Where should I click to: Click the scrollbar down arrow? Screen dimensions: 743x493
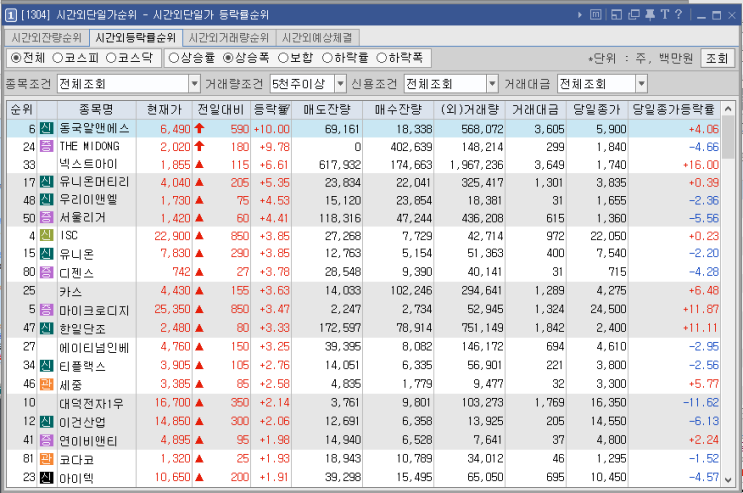[728, 480]
